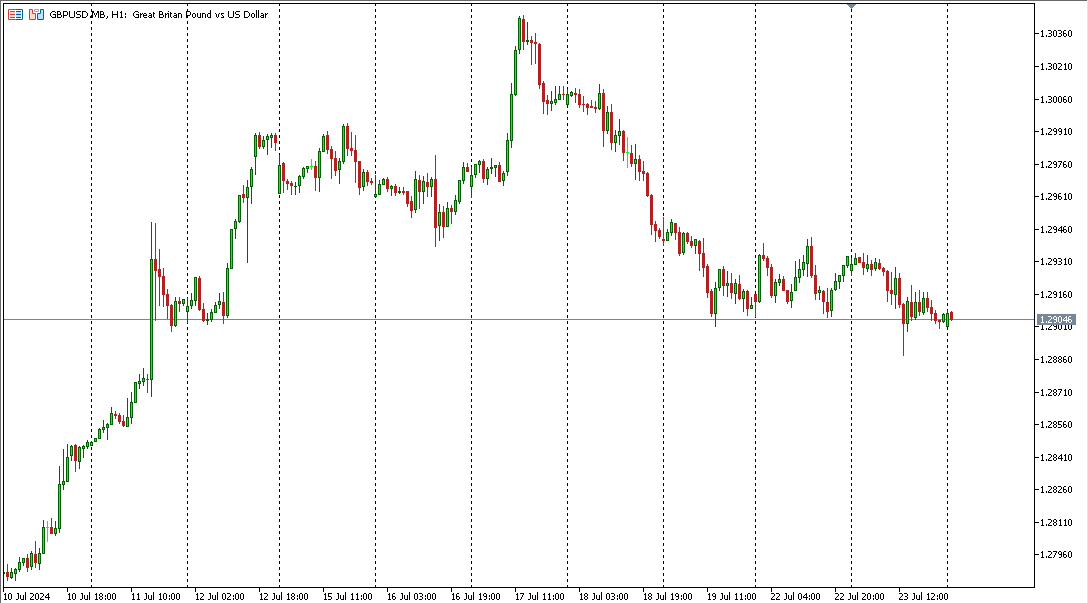
Task: Click the 18 Jul 19:00 time axis label
Action: [668, 597]
